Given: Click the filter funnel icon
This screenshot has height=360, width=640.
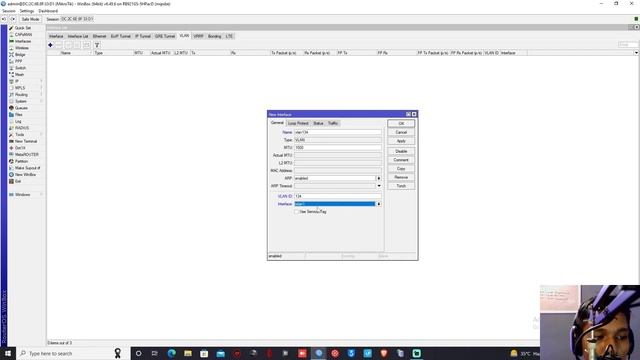Looking at the screenshot, I should coord(97,45).
